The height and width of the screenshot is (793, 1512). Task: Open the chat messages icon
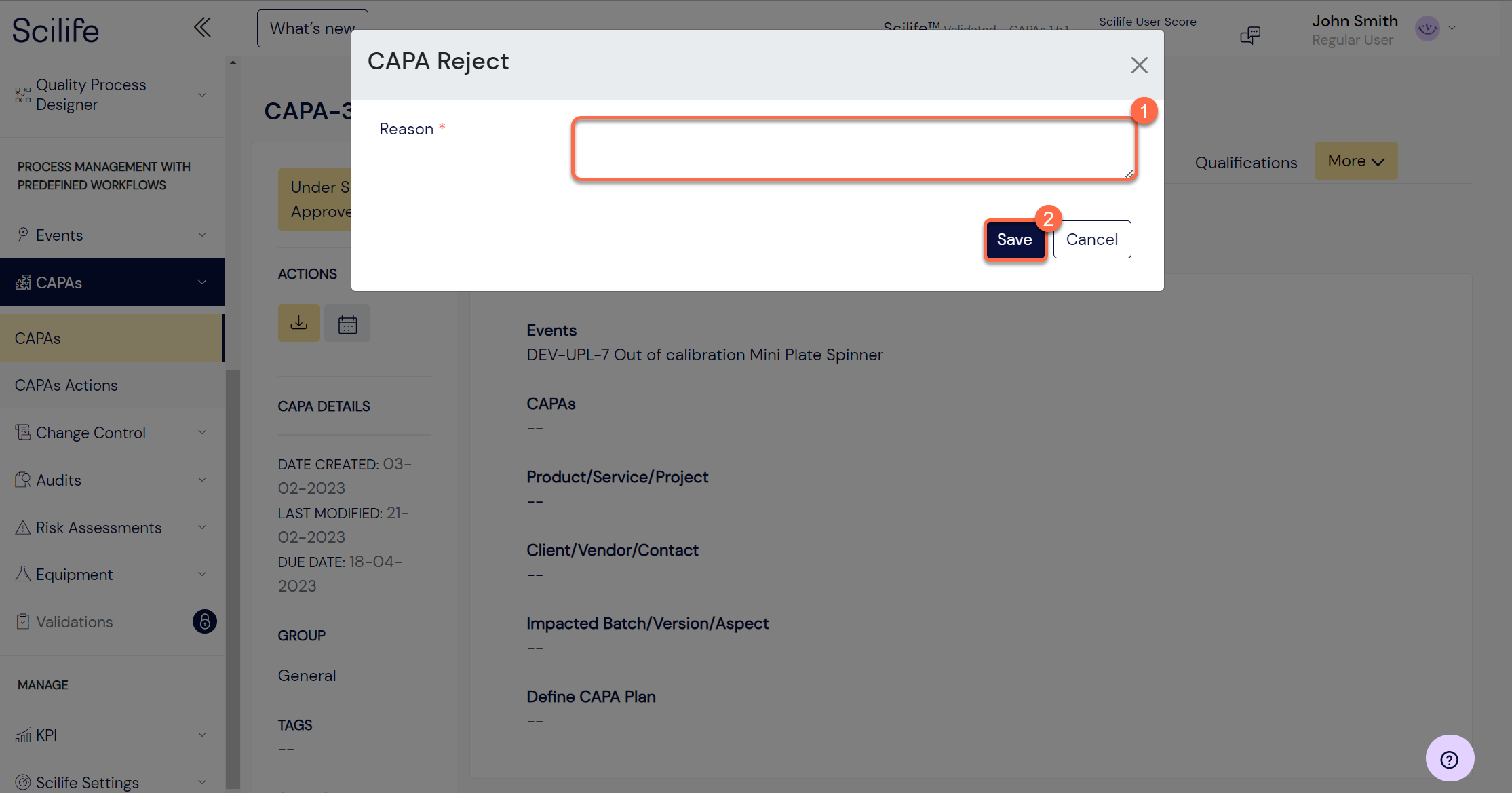click(x=1250, y=35)
